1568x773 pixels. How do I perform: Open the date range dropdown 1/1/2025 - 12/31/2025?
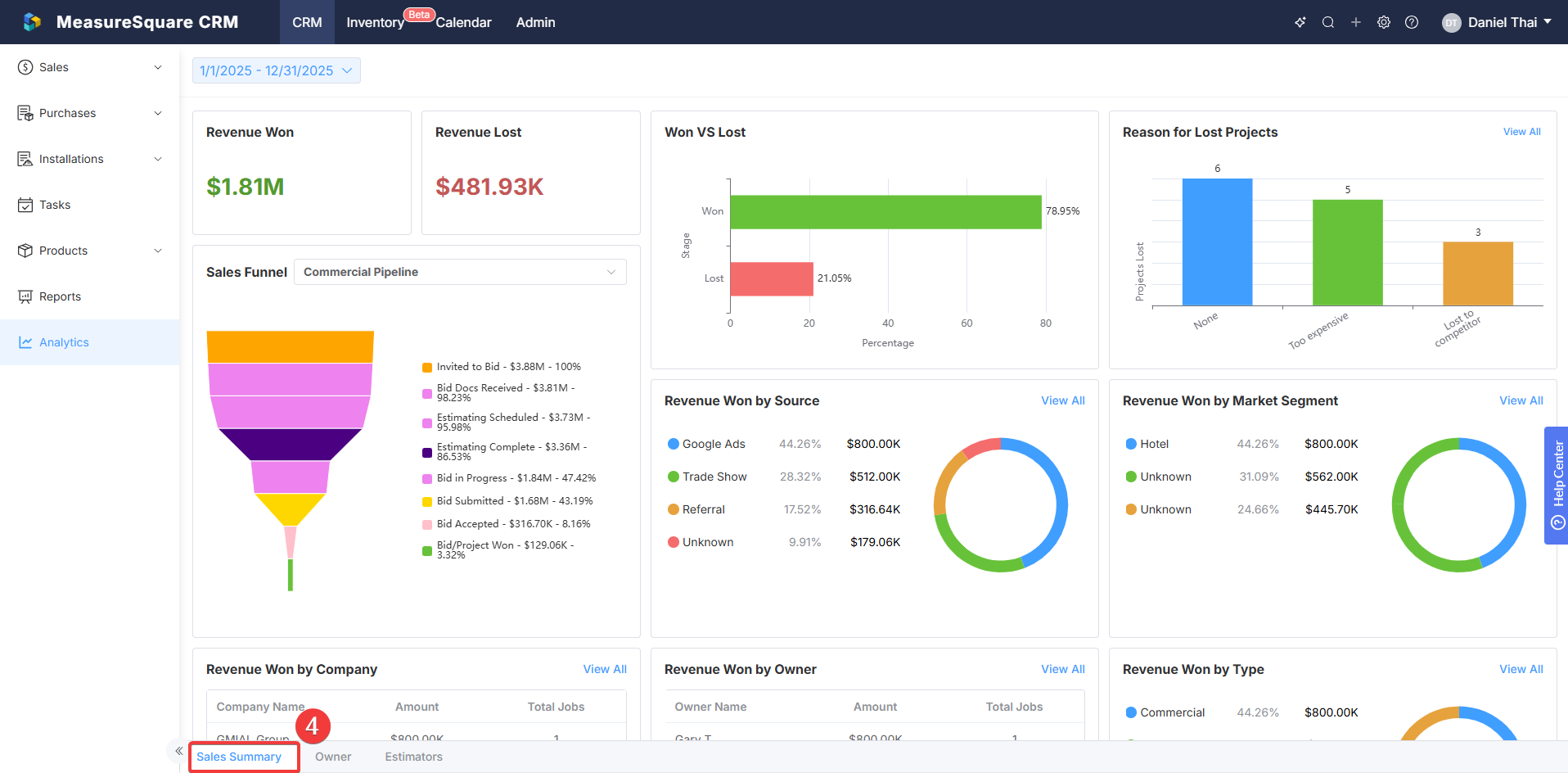pos(277,70)
